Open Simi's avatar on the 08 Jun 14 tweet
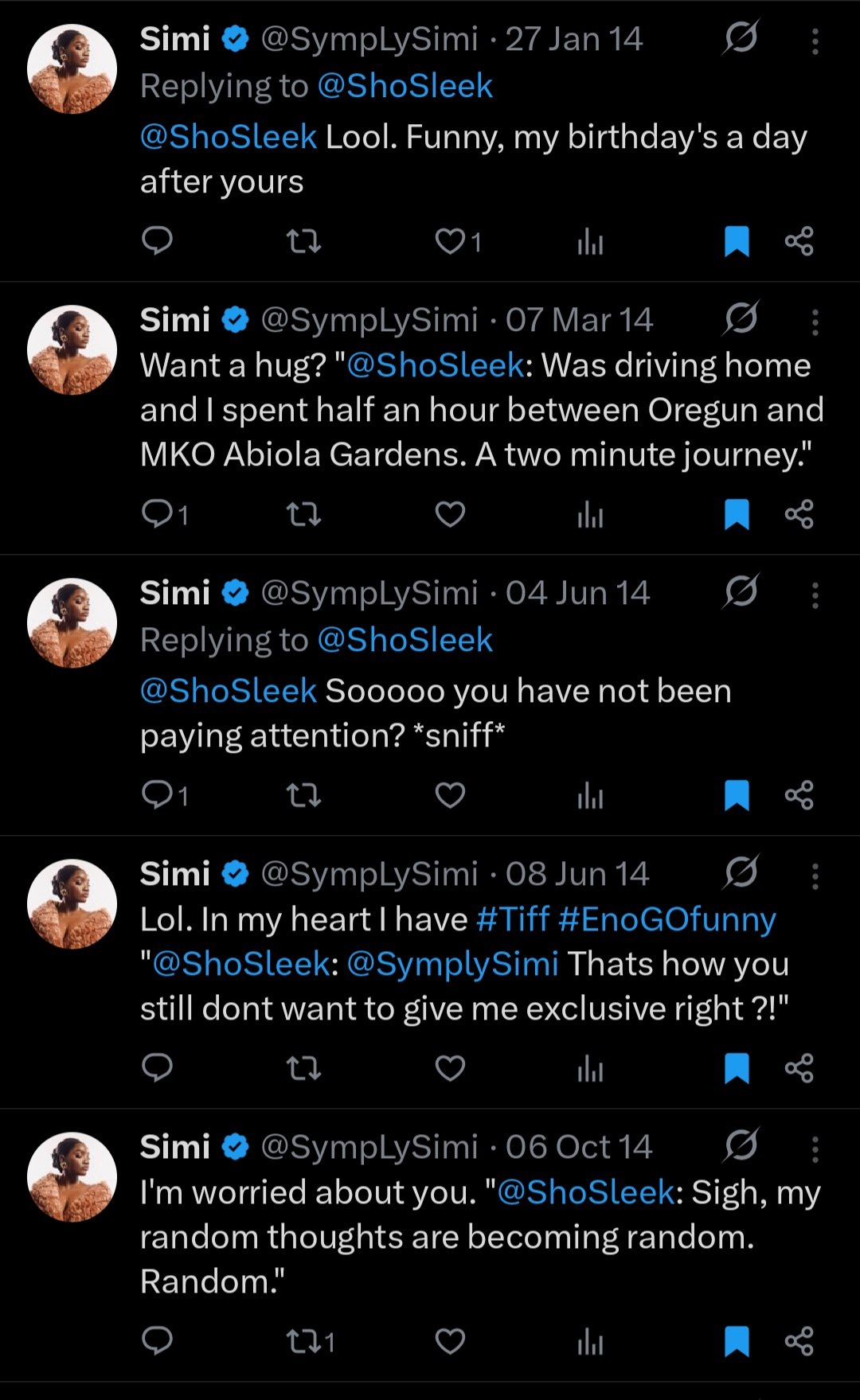Image resolution: width=860 pixels, height=1400 pixels. (x=72, y=903)
